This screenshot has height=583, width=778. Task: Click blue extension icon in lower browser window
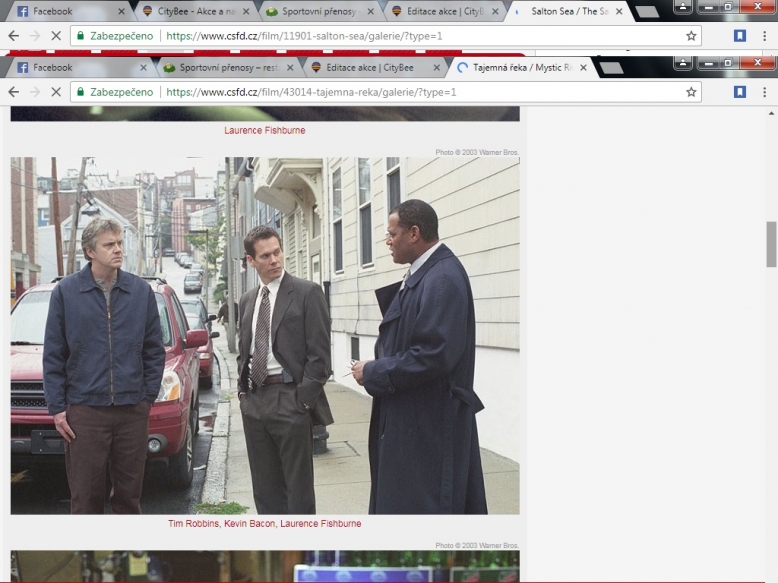click(x=740, y=92)
